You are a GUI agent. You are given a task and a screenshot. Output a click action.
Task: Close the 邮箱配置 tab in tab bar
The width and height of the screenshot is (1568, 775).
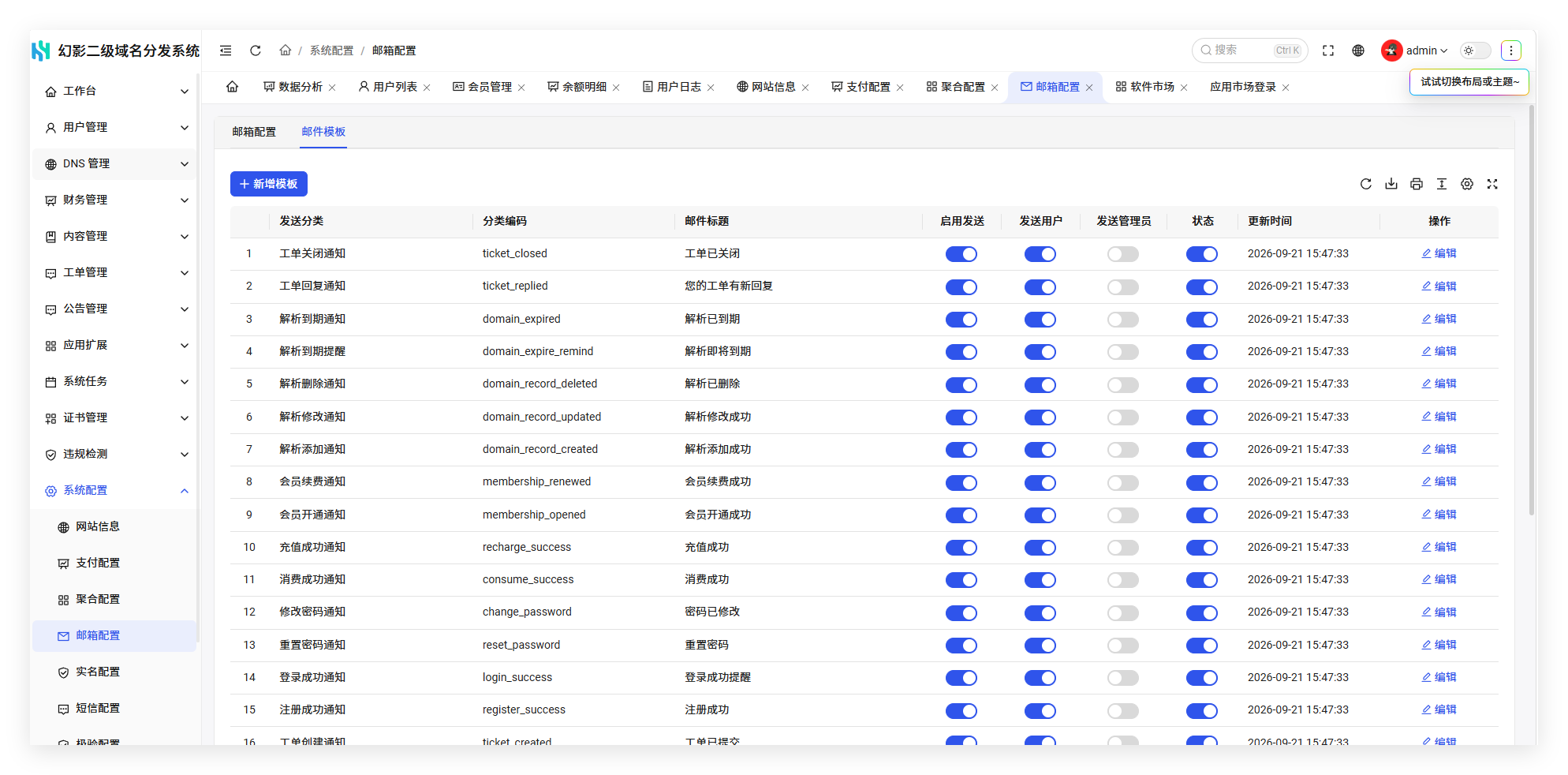[1089, 88]
